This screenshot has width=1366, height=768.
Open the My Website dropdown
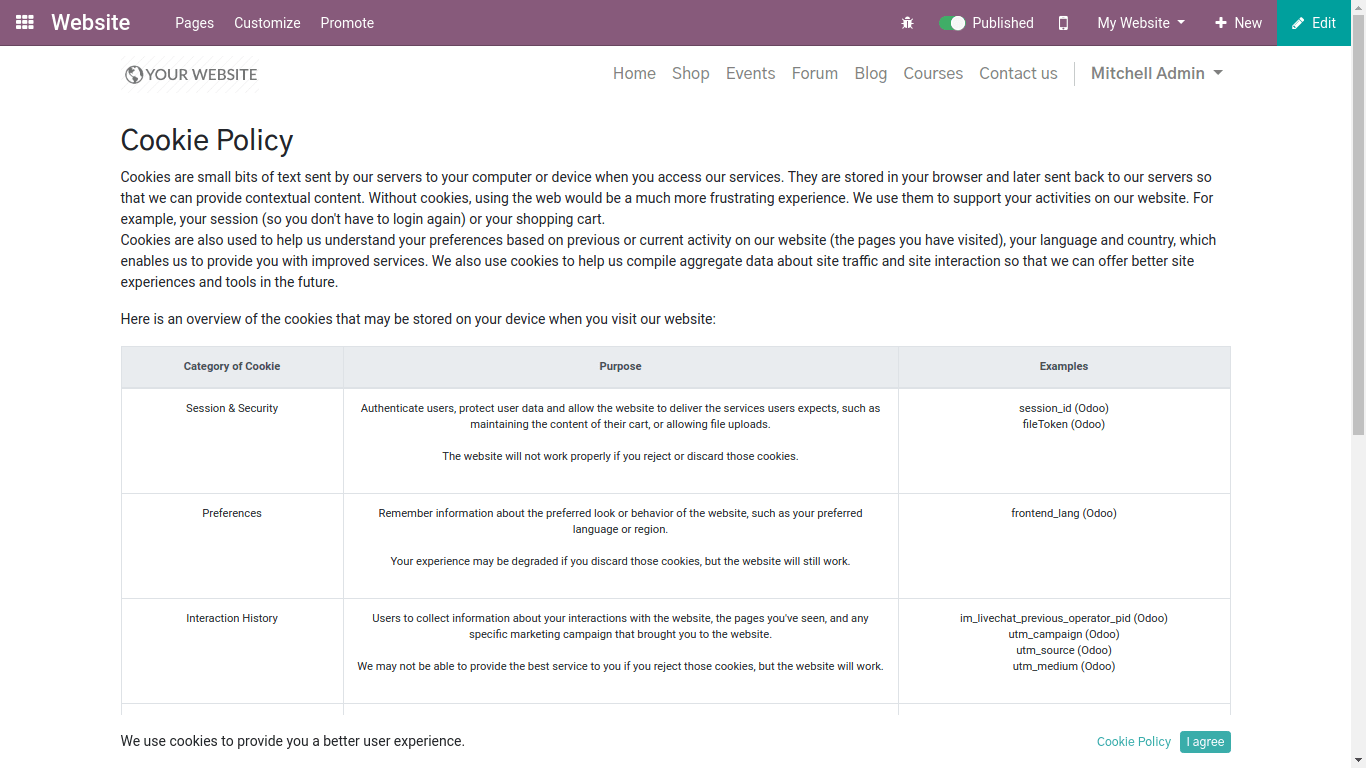point(1141,23)
